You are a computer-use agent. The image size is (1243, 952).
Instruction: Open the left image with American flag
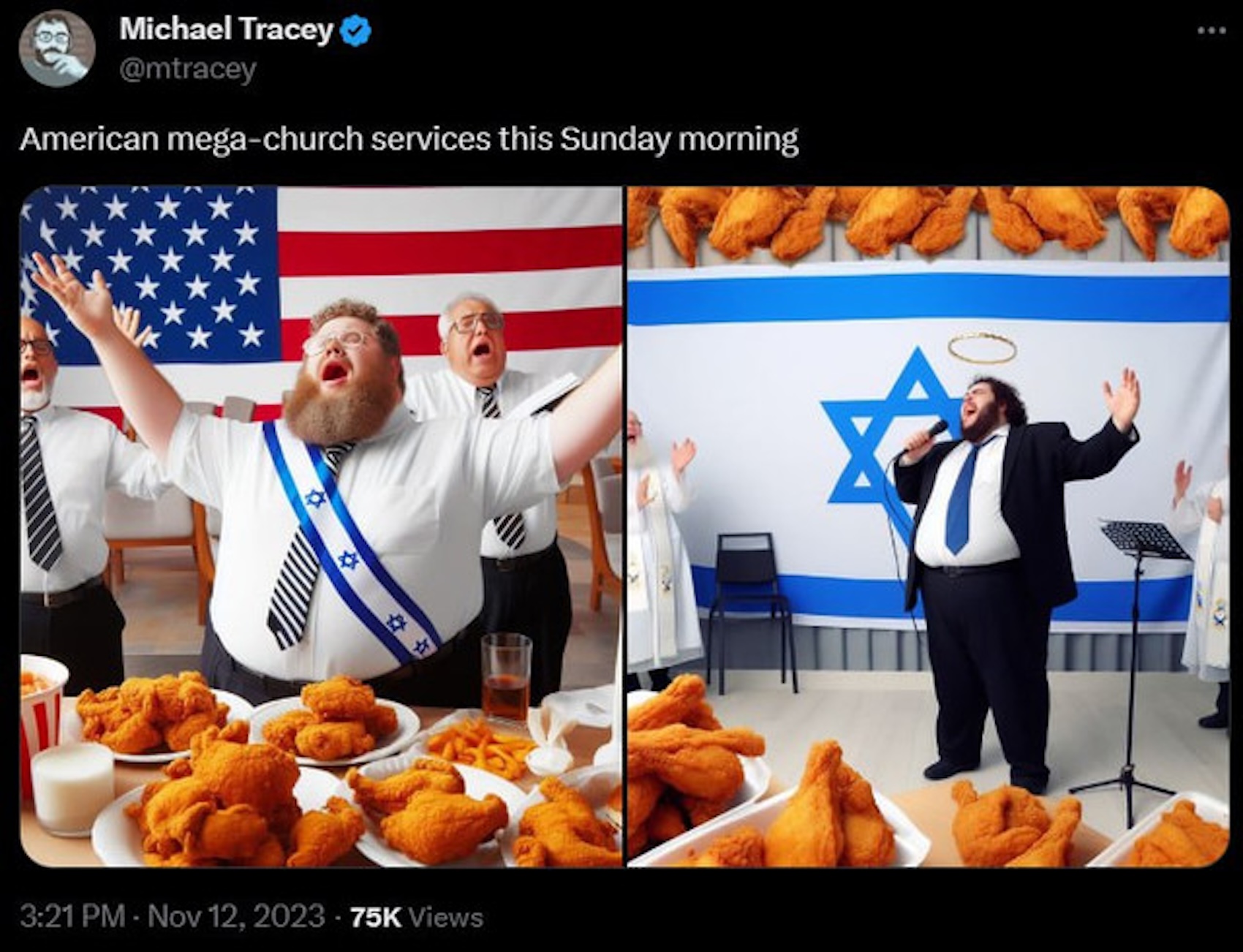(321, 526)
